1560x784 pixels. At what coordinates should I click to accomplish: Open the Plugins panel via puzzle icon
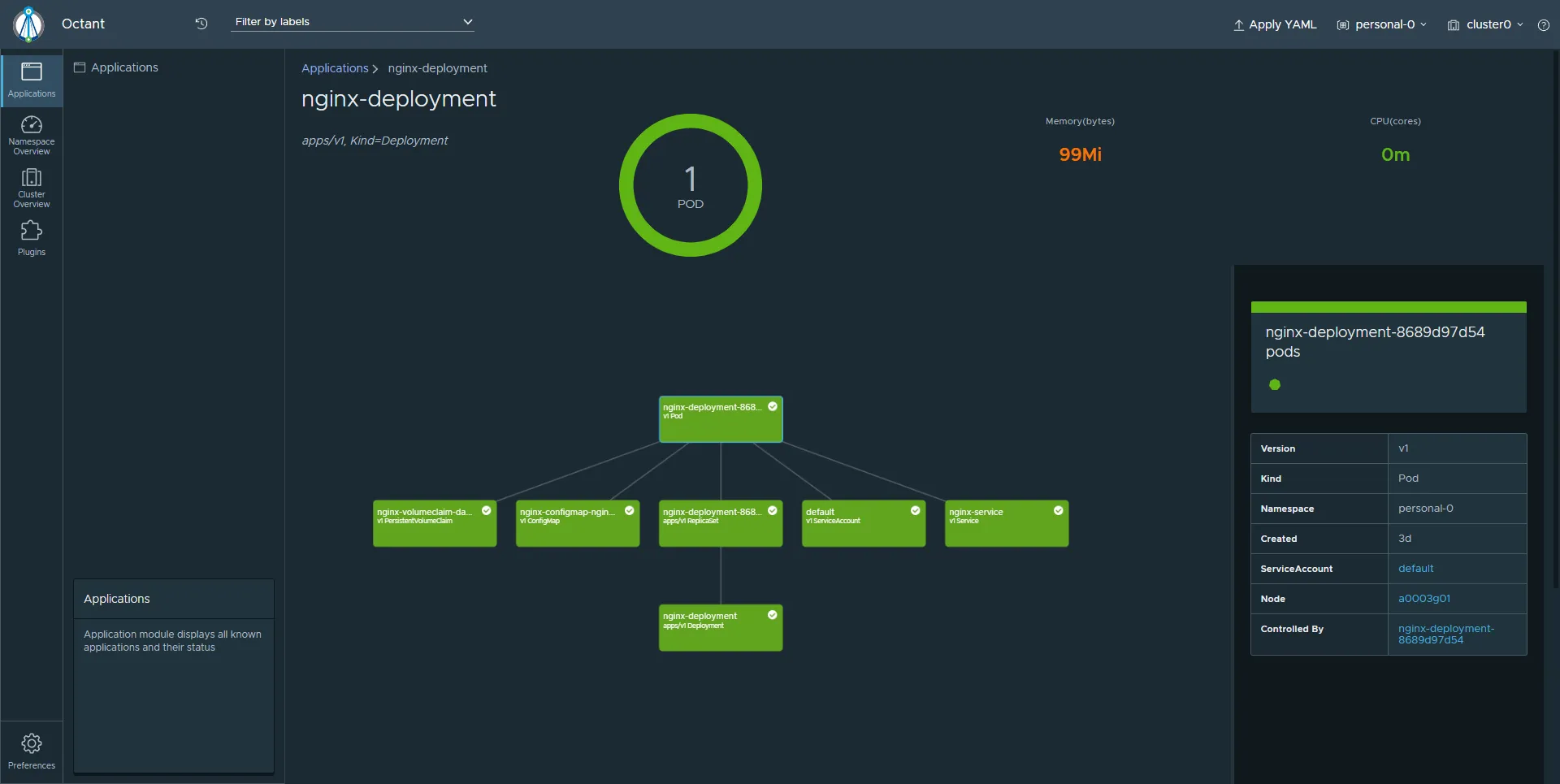(31, 236)
